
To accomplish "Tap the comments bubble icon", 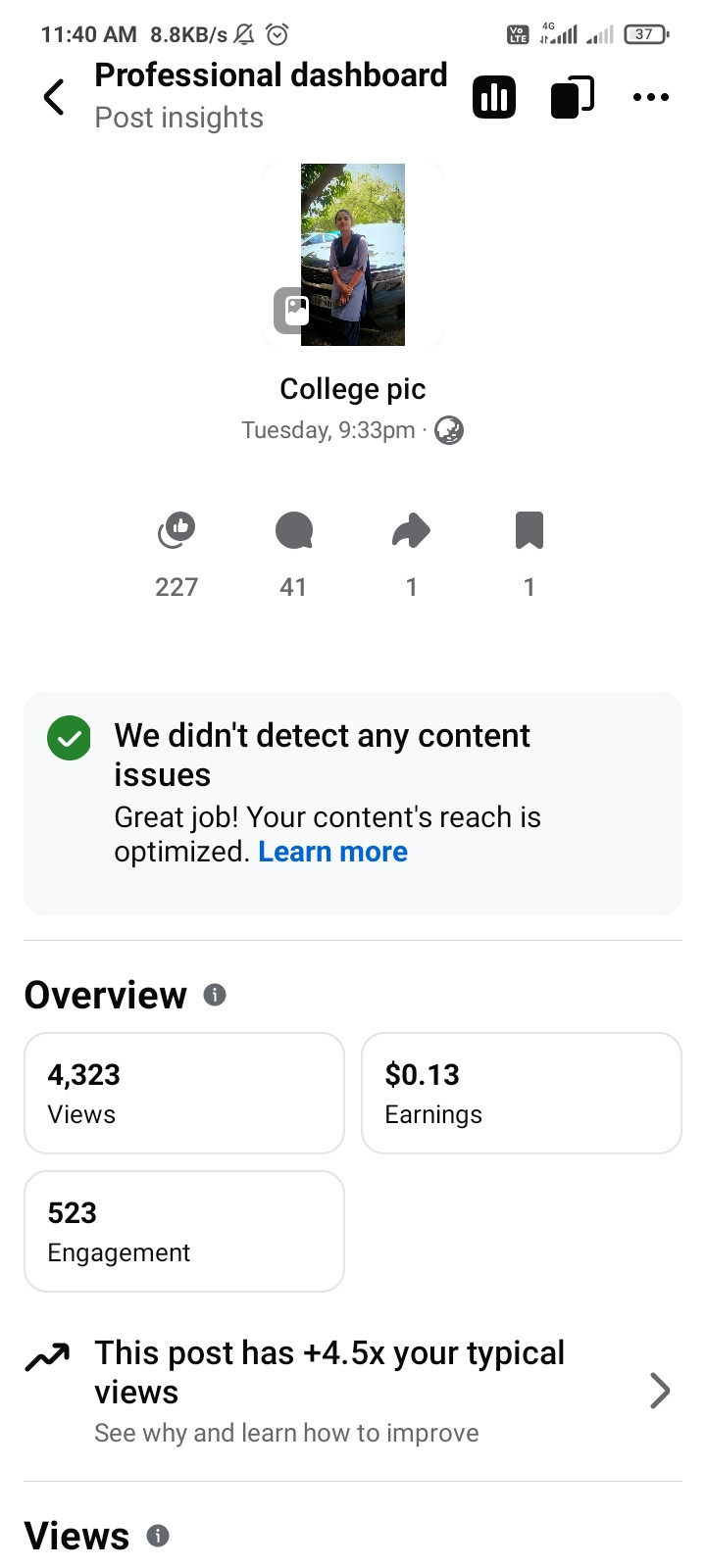I will tap(294, 530).
